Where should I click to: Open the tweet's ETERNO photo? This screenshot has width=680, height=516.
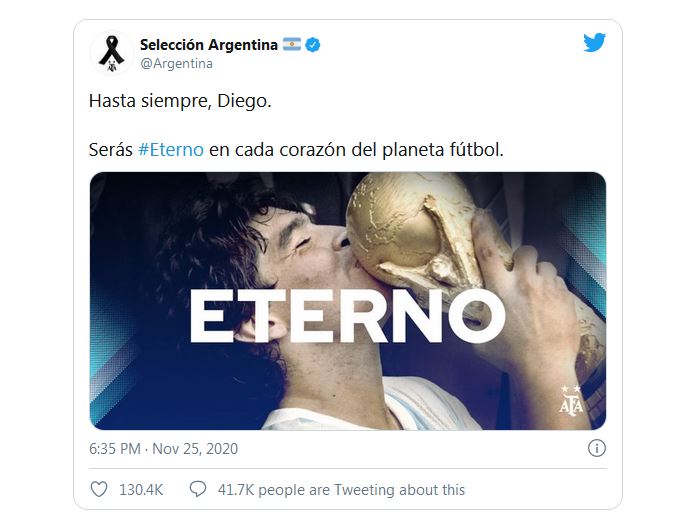(x=348, y=301)
